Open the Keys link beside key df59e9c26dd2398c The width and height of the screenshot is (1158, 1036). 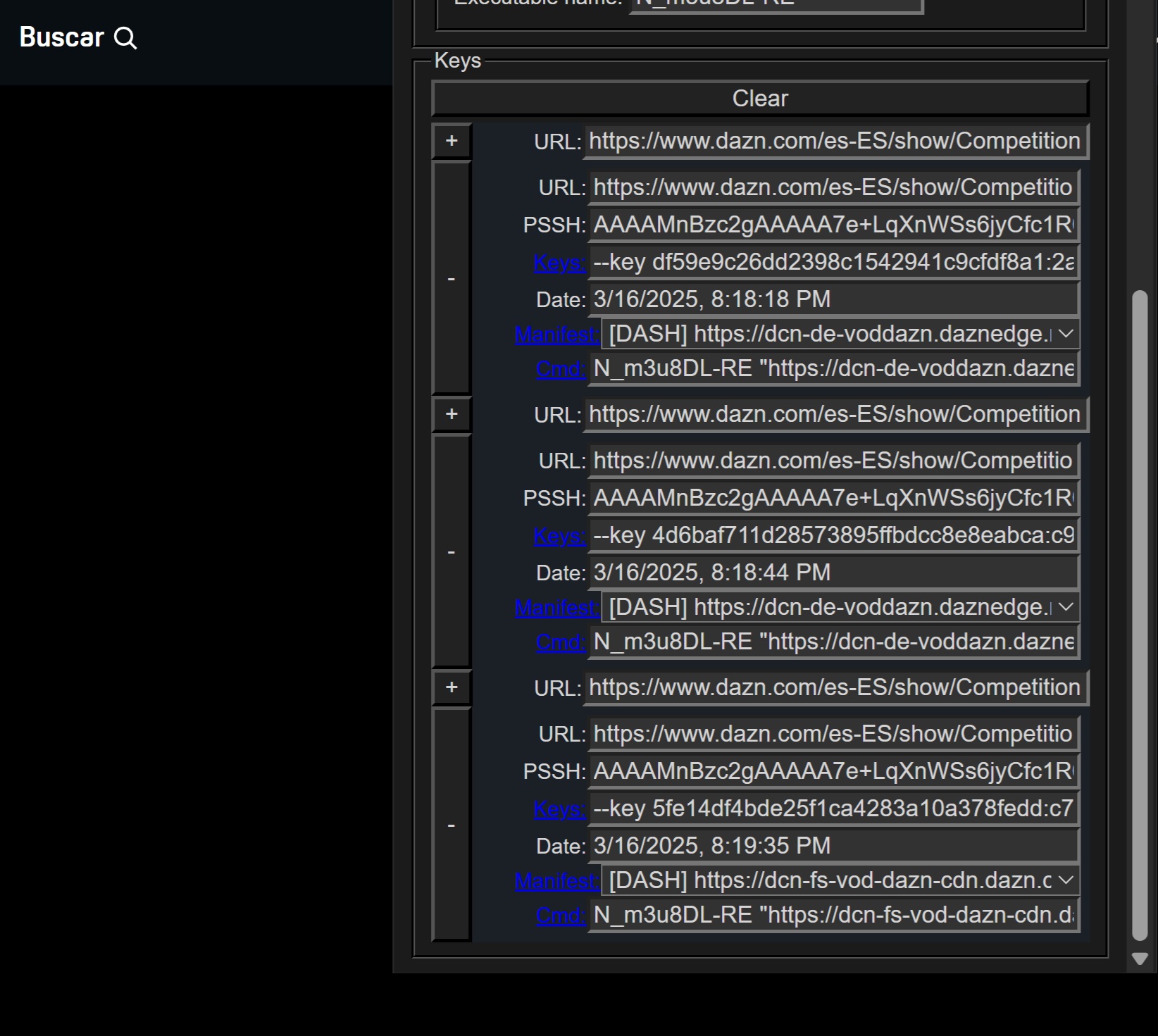(x=559, y=263)
